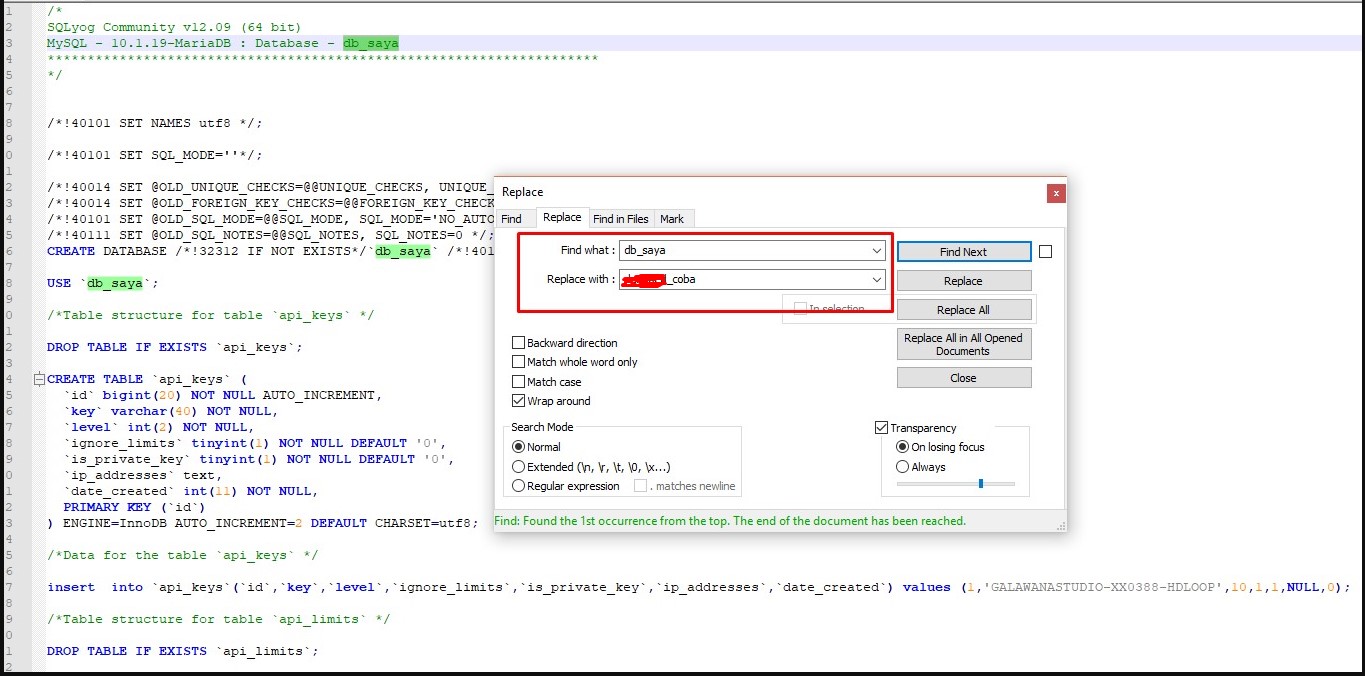
Task: Enable the Backward direction checkbox
Action: tap(519, 343)
